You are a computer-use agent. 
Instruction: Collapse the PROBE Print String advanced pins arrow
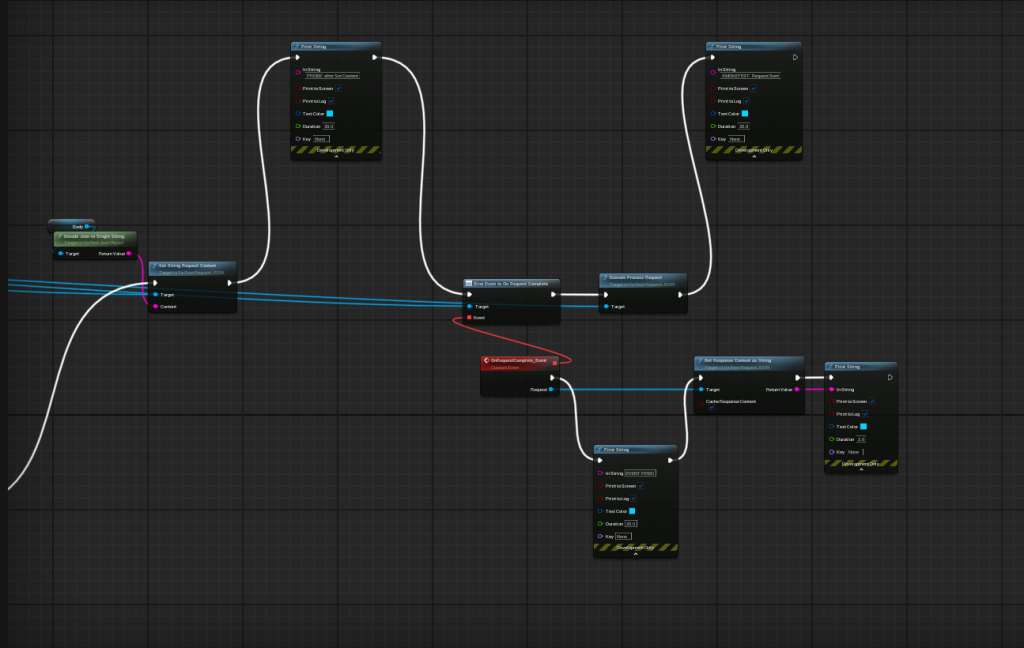tap(336, 157)
